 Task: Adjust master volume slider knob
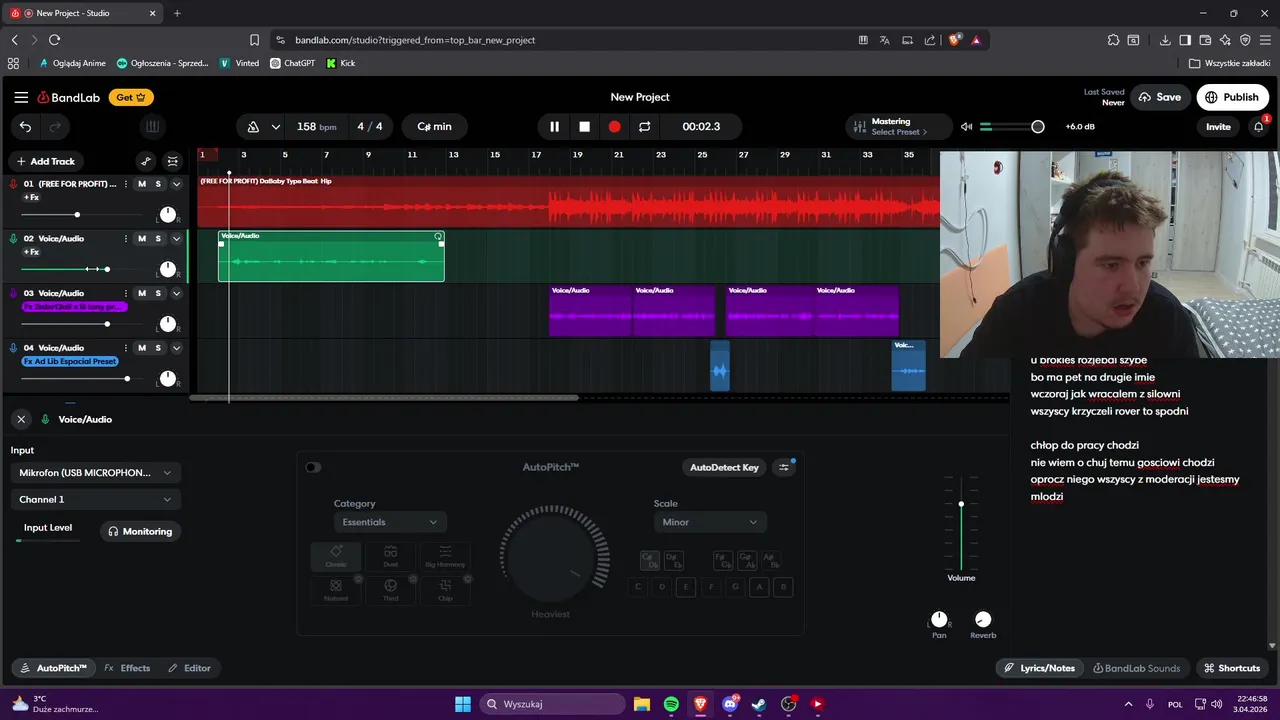coord(1038,127)
